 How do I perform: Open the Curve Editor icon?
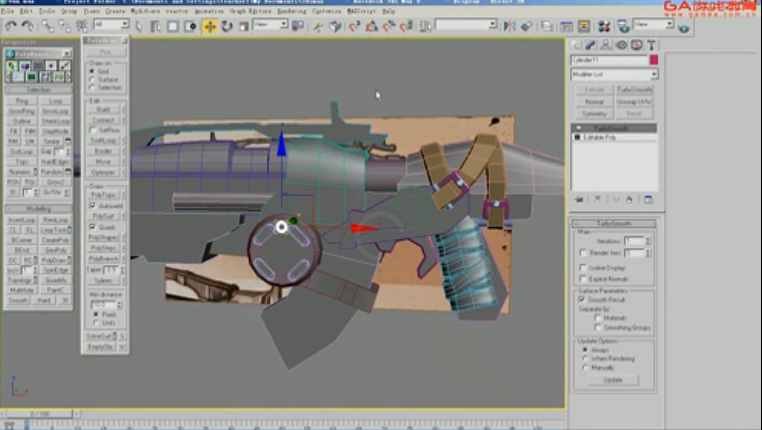567,26
